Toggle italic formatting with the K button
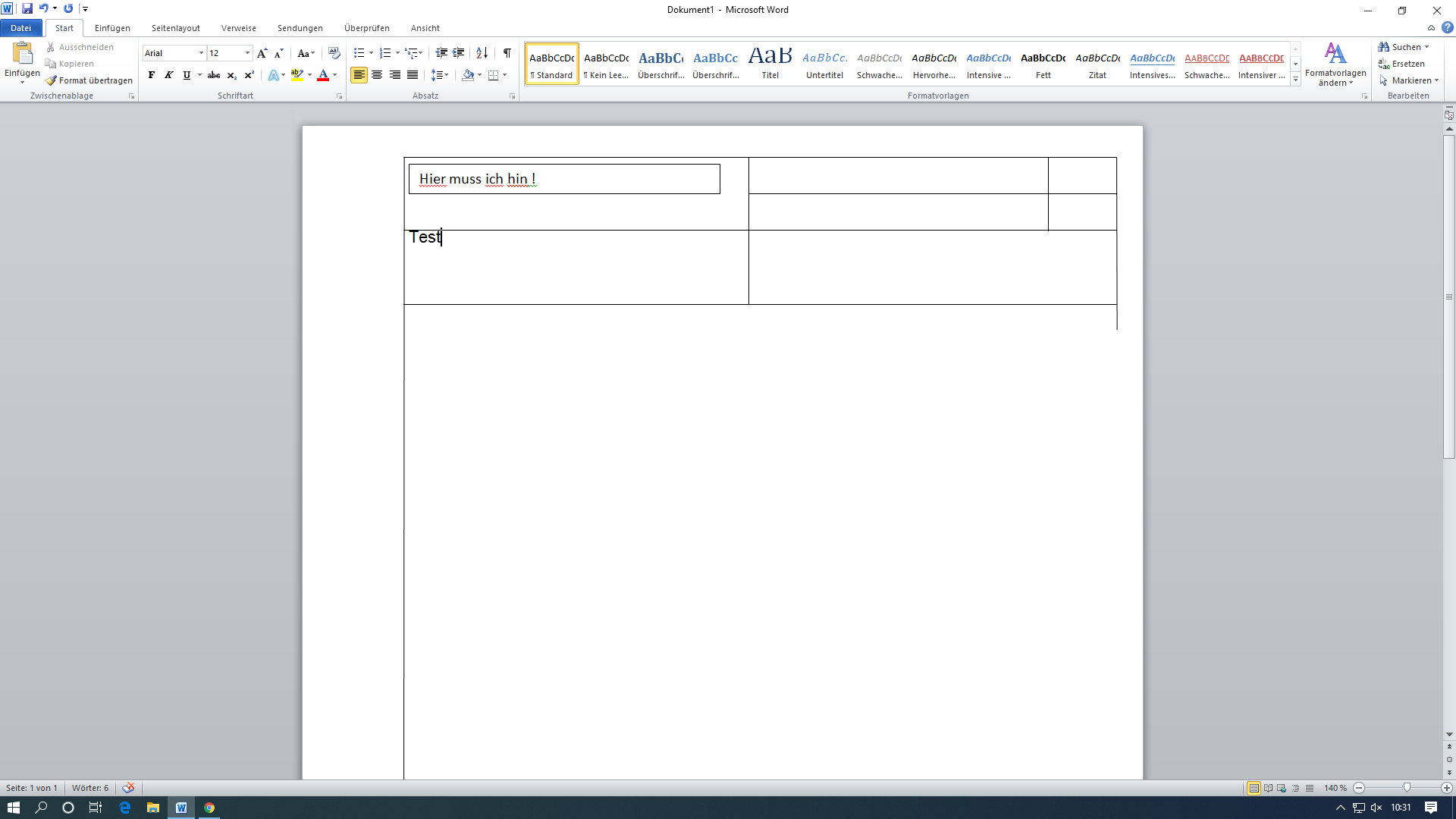1456x819 pixels. (169, 75)
